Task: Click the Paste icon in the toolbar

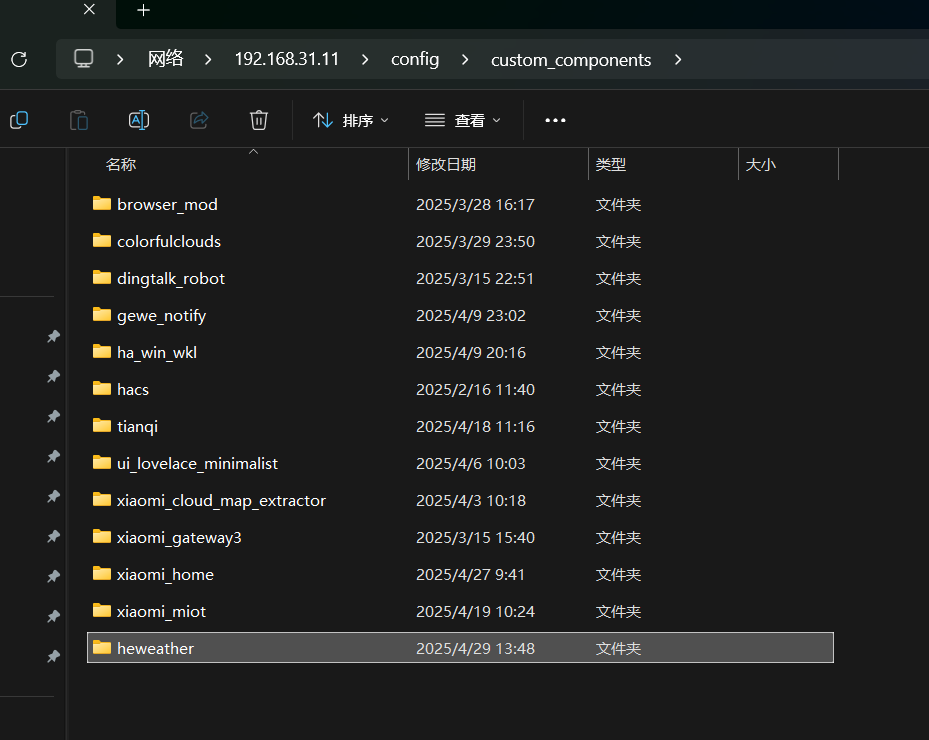Action: tap(79, 120)
